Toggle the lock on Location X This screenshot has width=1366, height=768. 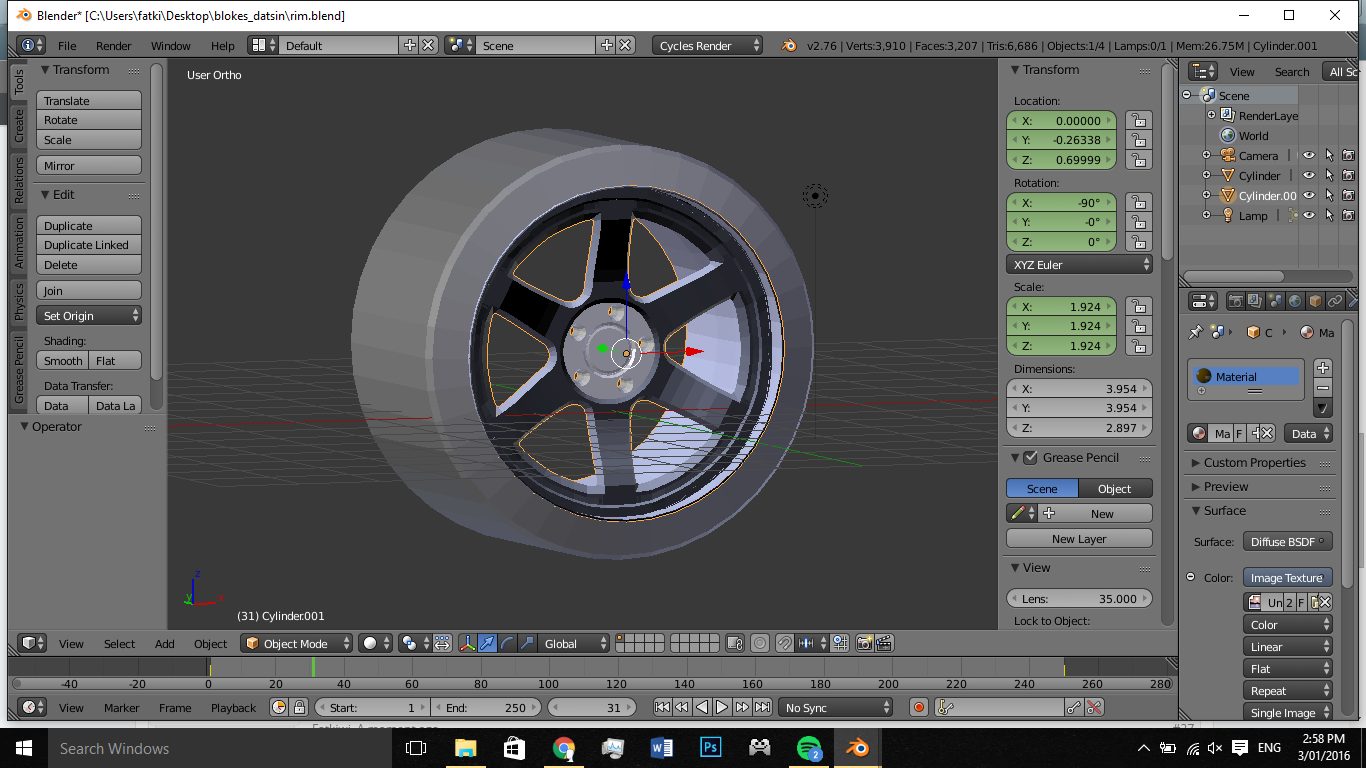tap(1138, 120)
